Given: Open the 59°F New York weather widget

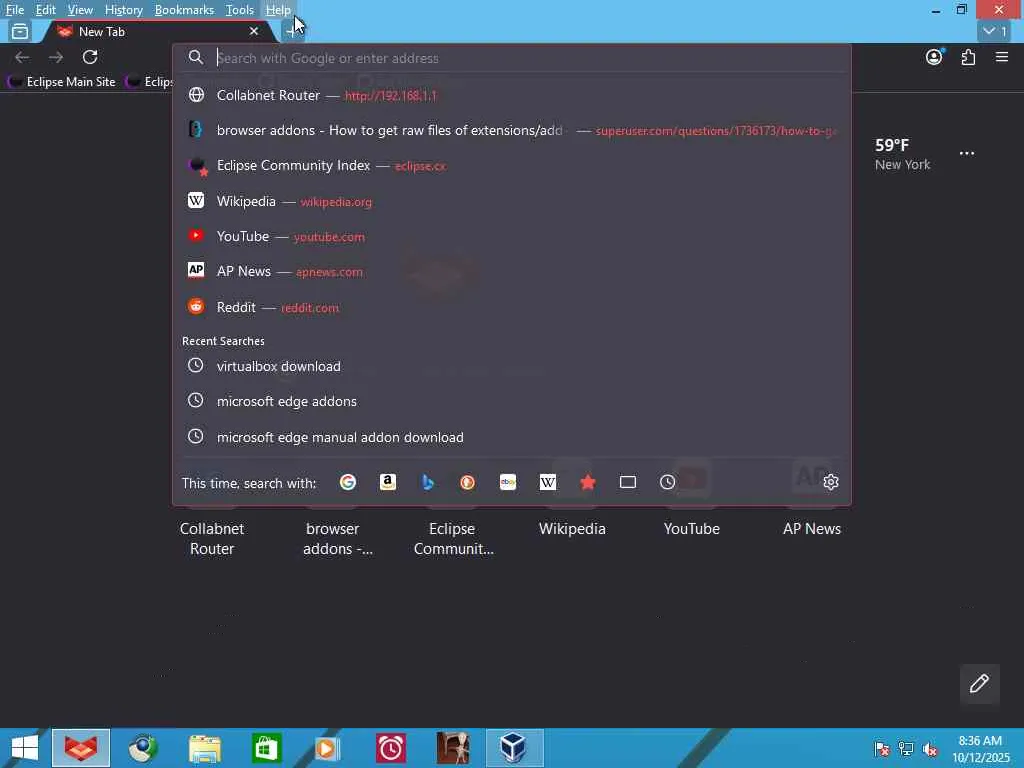Looking at the screenshot, I should point(903,154).
